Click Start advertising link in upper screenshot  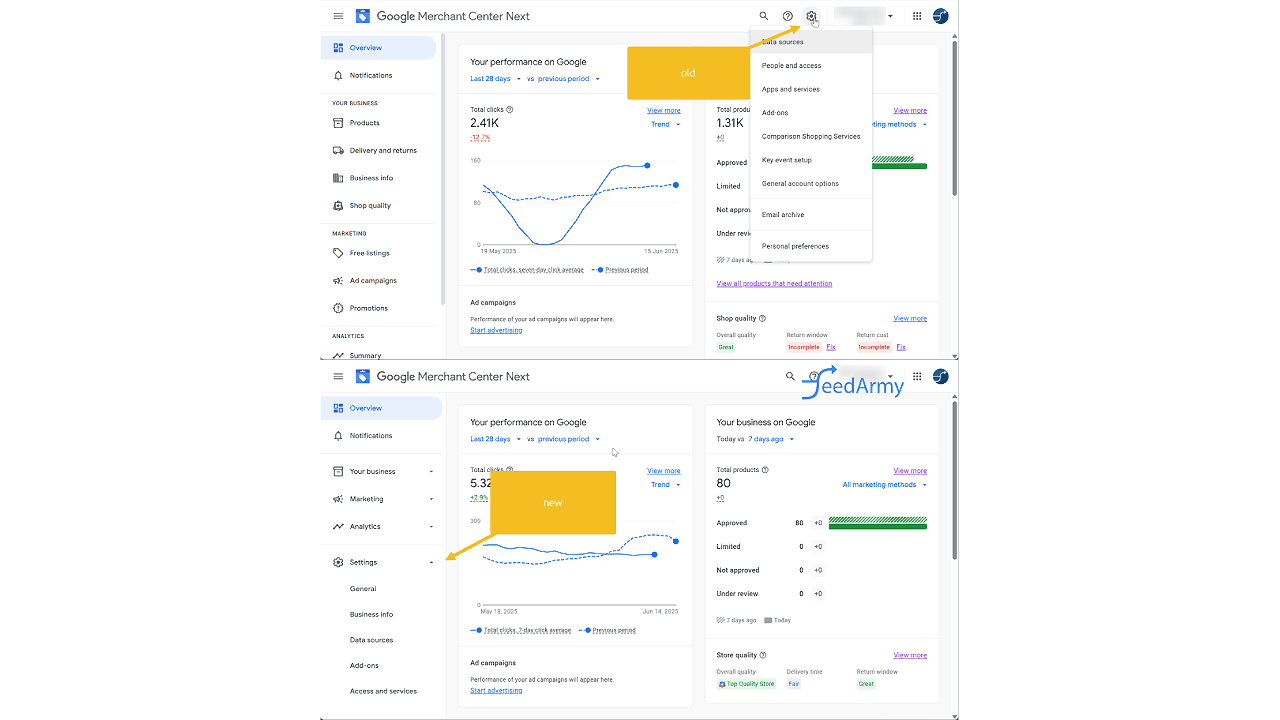coord(496,330)
